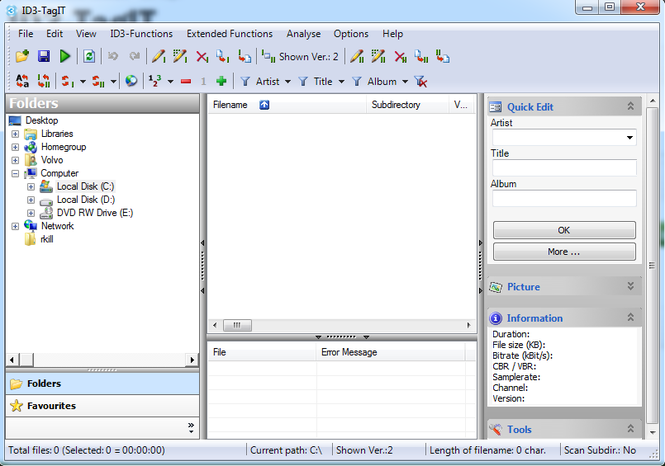Click the refresh icon in the toolbar
The image size is (665, 466).
point(89,57)
